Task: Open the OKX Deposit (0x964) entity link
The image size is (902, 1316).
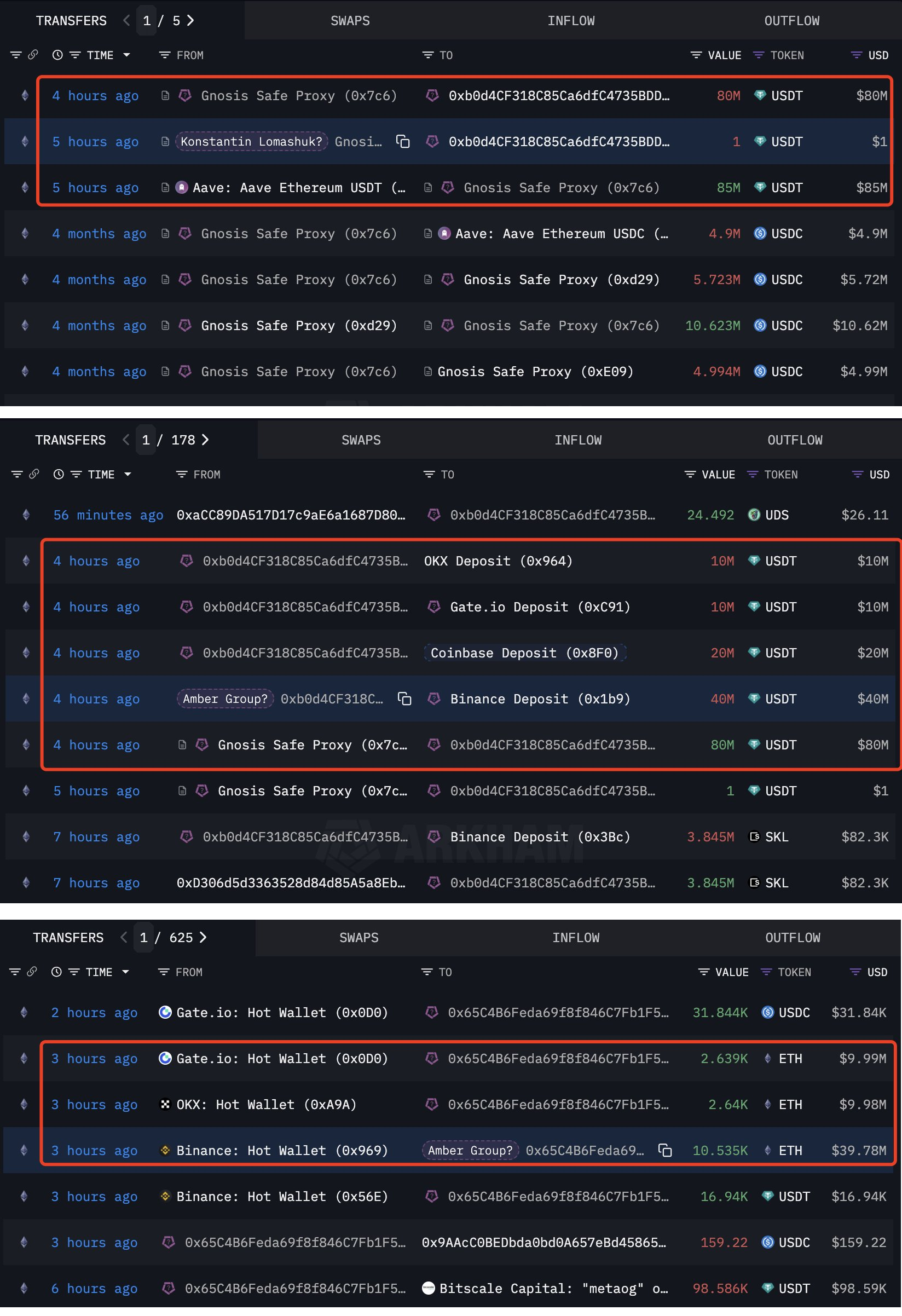Action: [498, 561]
